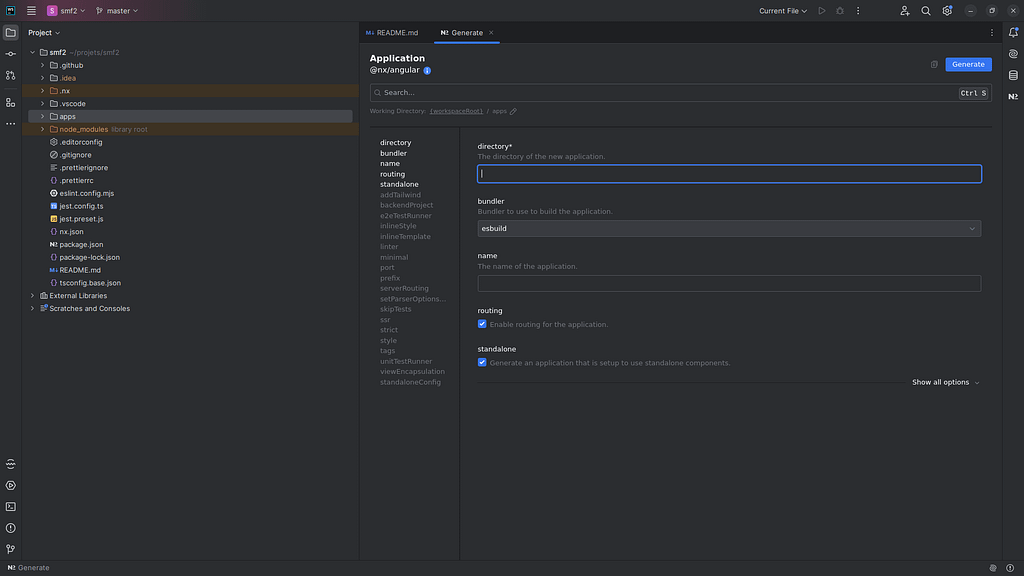Run the current file
1024x576 pixels.
click(x=822, y=10)
